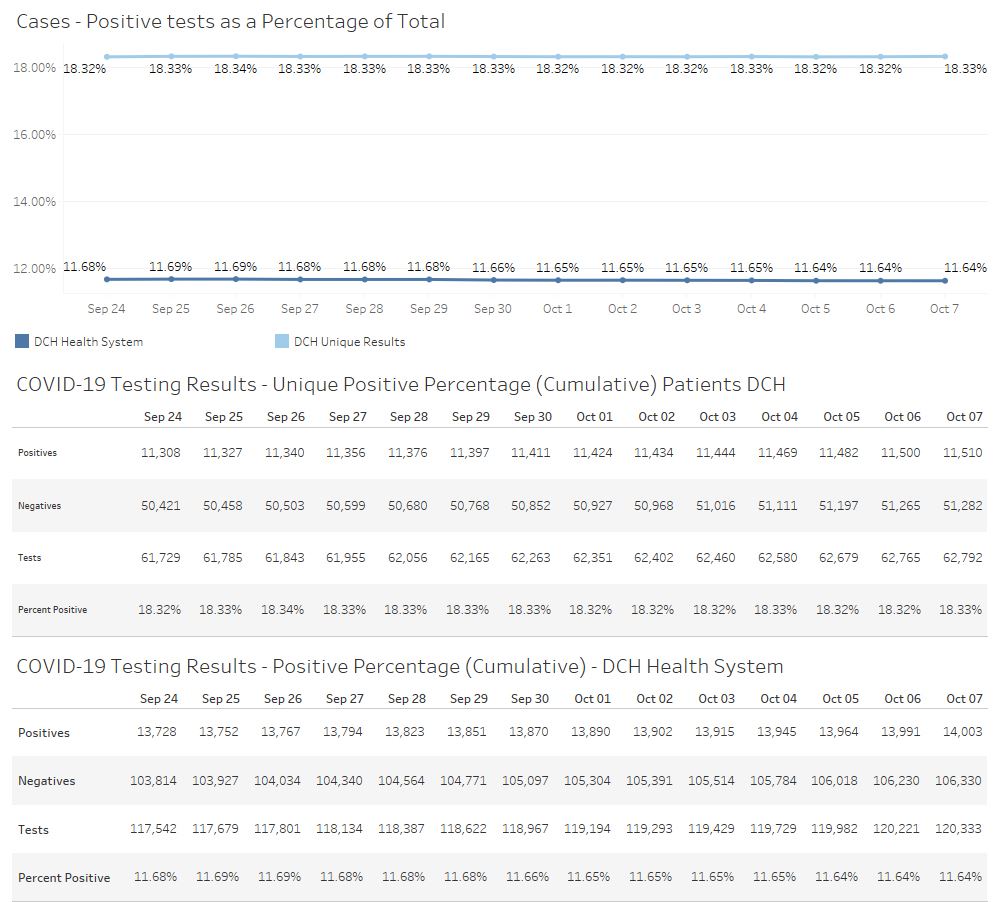This screenshot has height=902, width=1000.
Task: Select the 62,792 Tests cell for Oct 07
Action: tap(963, 558)
